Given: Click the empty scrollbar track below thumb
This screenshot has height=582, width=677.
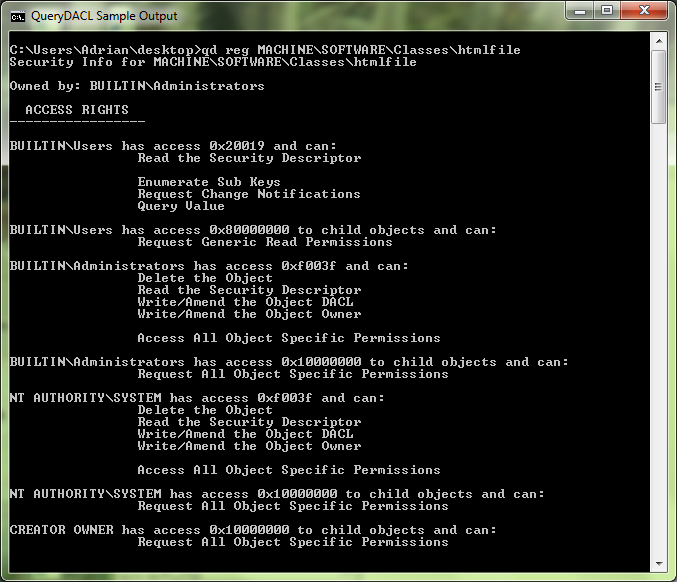Looking at the screenshot, I should pos(659,340).
